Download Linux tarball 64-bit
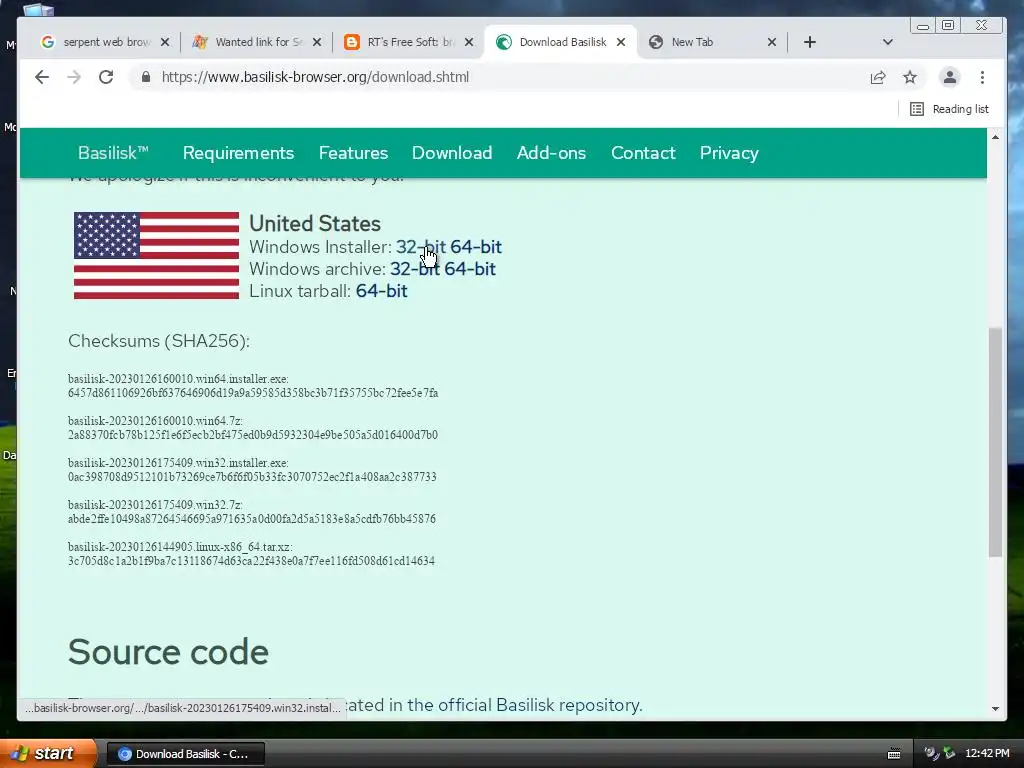 click(x=381, y=291)
